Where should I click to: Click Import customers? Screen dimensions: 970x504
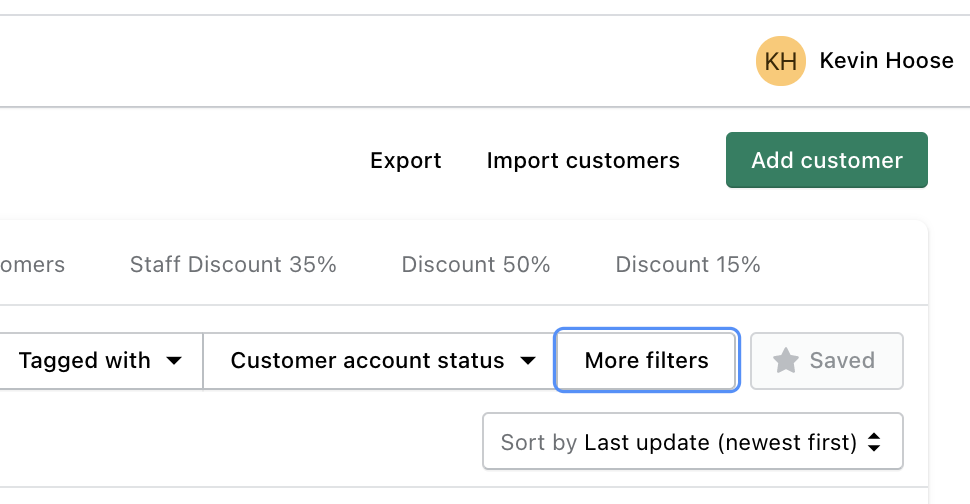(583, 161)
